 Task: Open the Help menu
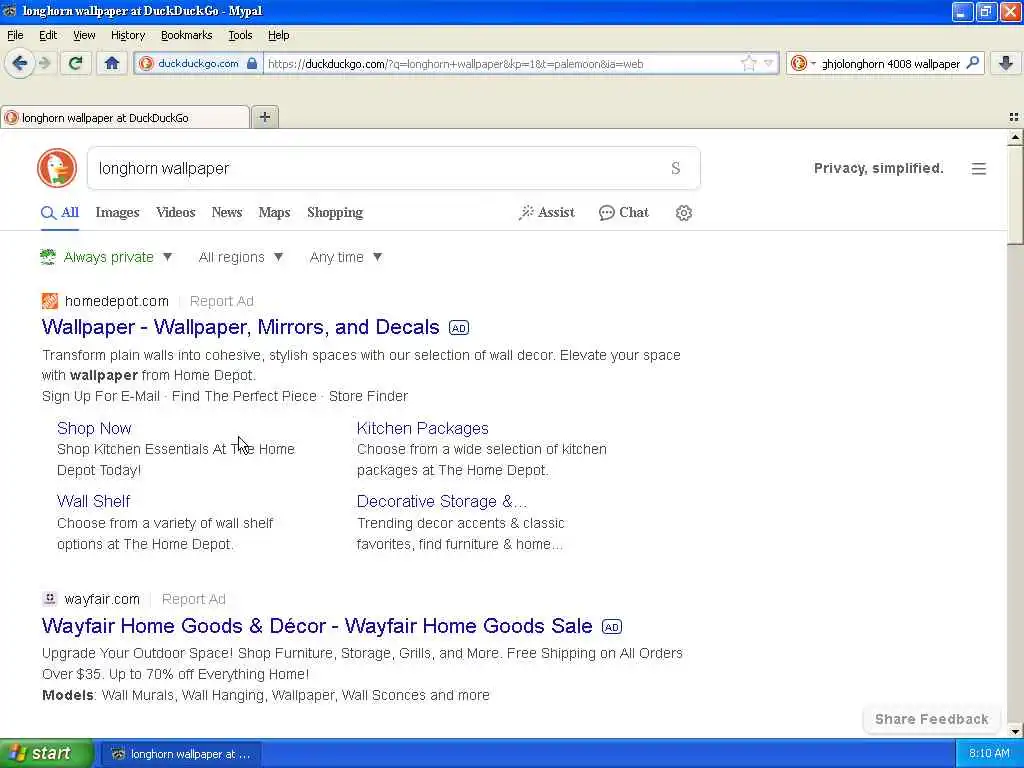click(278, 35)
